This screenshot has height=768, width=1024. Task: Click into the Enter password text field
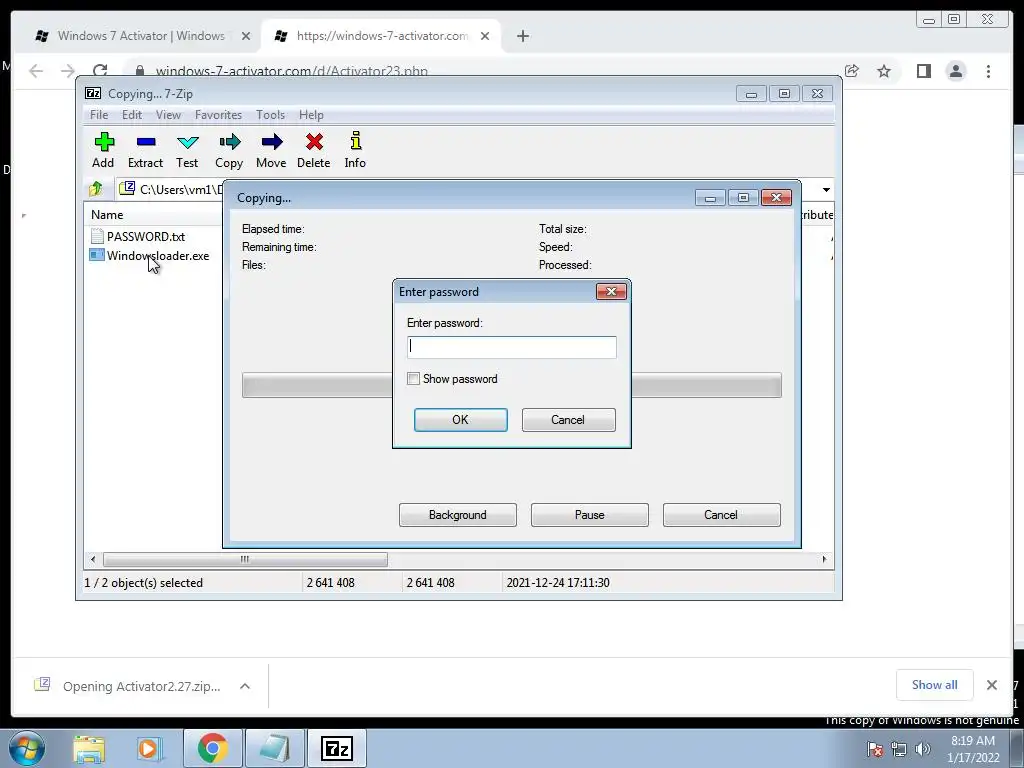[x=511, y=347]
